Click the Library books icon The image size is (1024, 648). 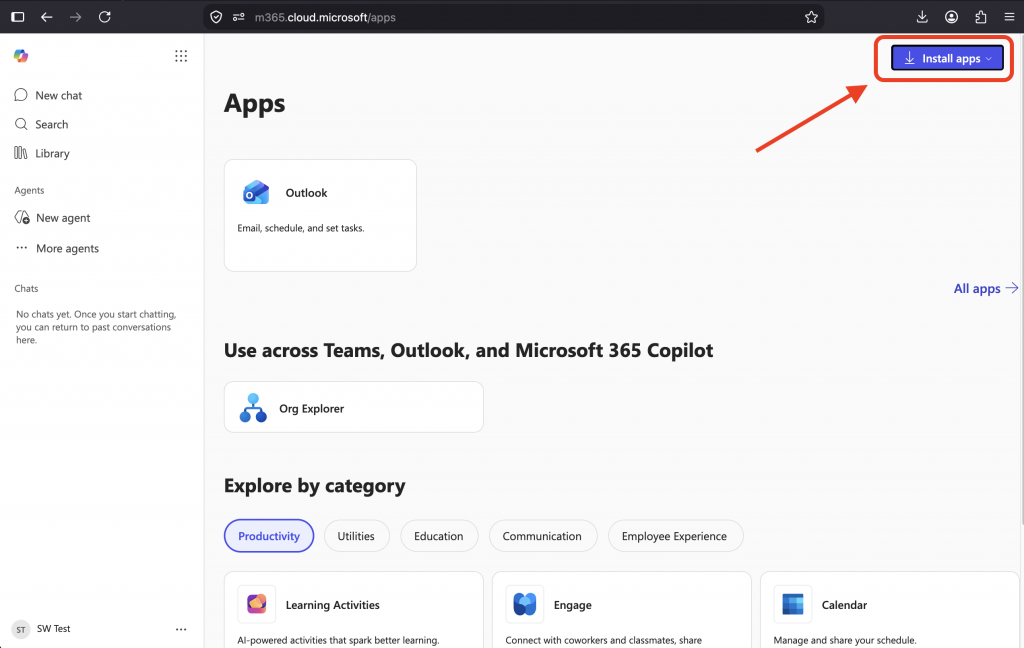pos(21,153)
